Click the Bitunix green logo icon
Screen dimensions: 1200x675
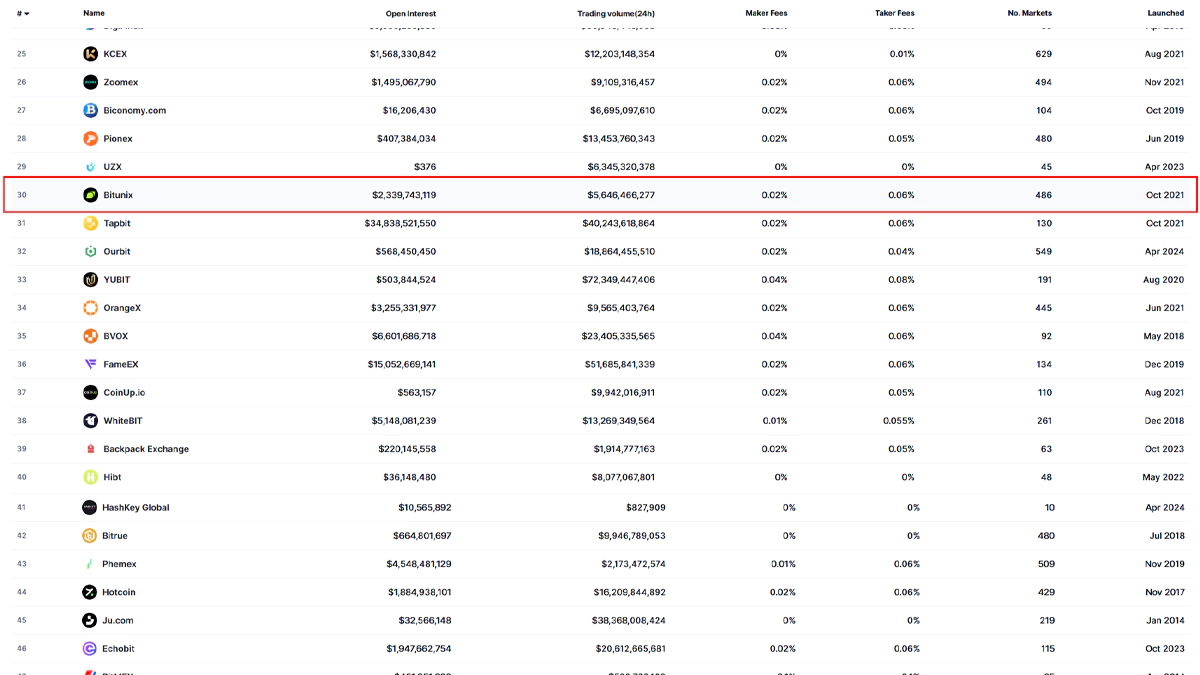91,195
